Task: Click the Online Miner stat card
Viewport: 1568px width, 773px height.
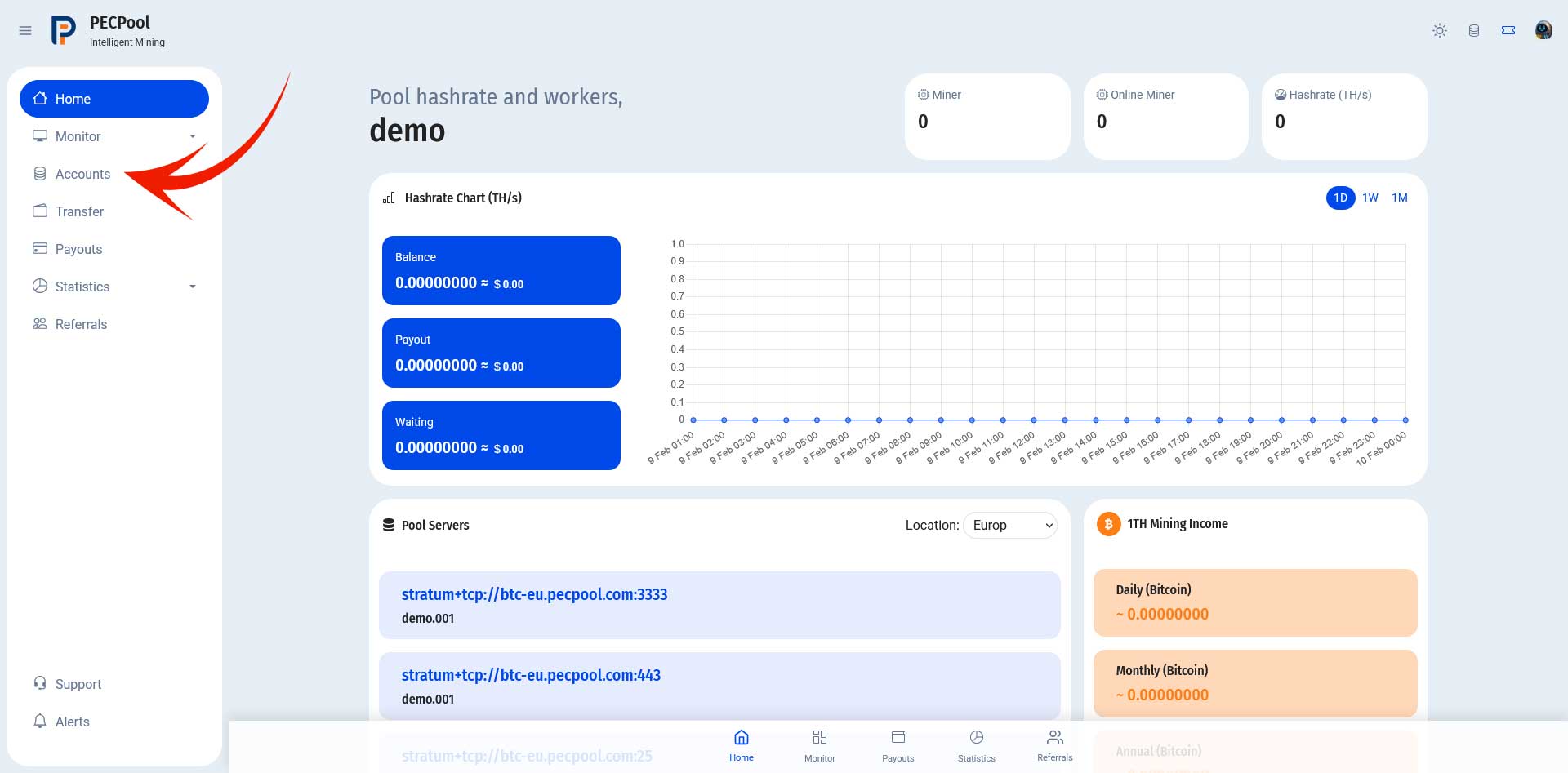Action: [1166, 117]
